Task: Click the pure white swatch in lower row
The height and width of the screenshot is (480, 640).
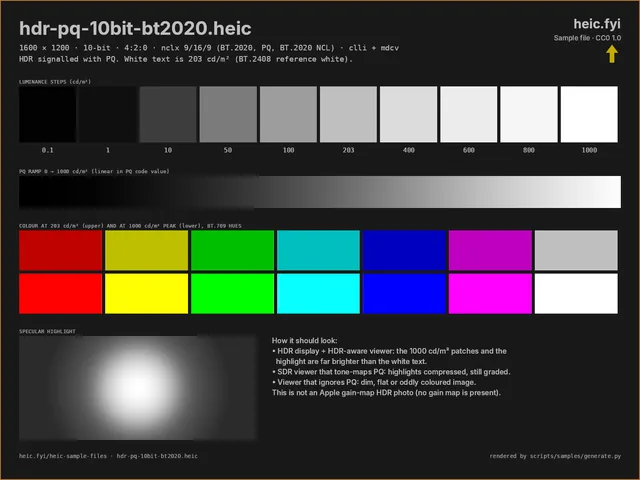Action: (x=576, y=293)
